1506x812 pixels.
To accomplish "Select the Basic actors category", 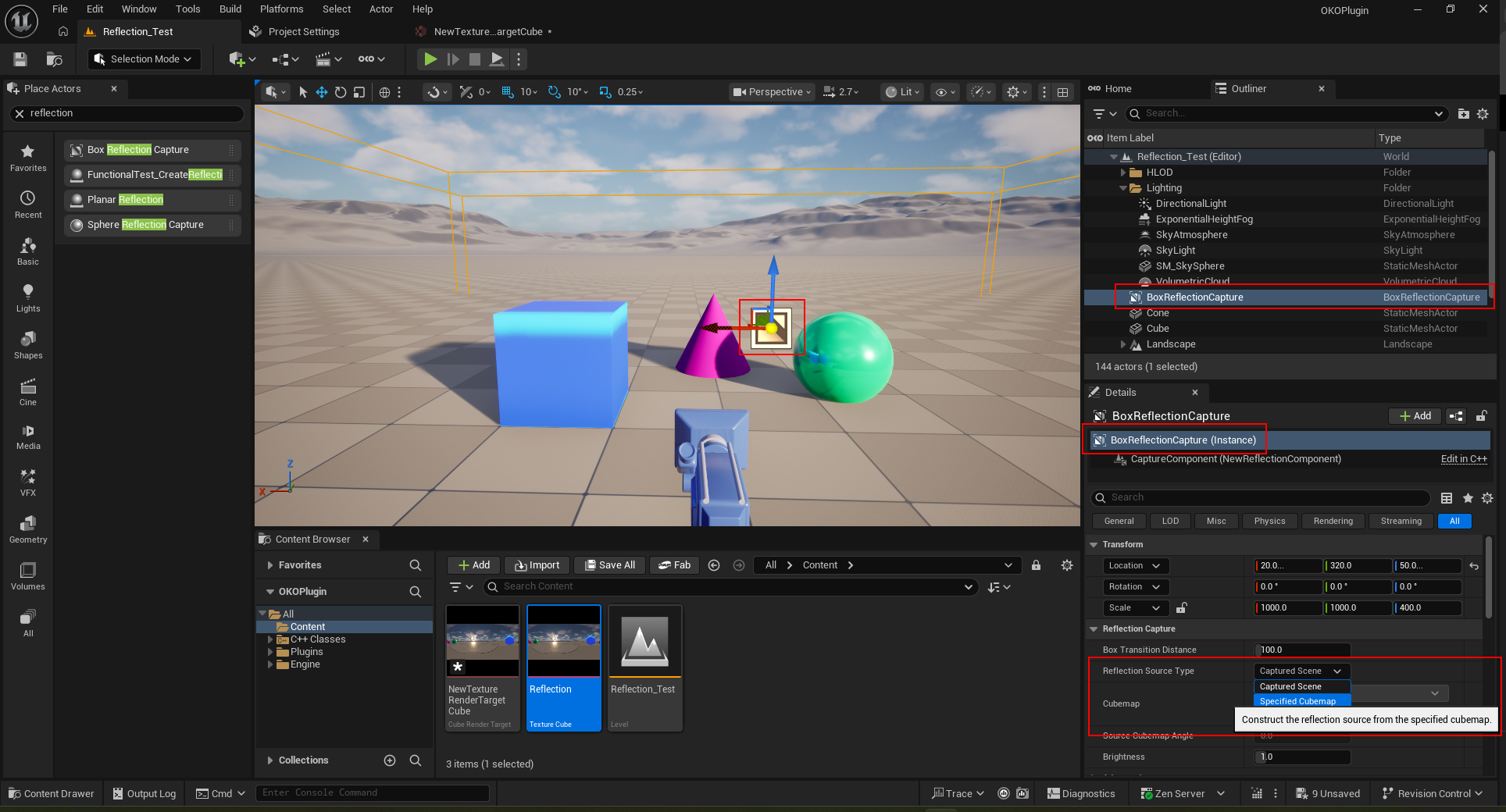I will point(28,251).
